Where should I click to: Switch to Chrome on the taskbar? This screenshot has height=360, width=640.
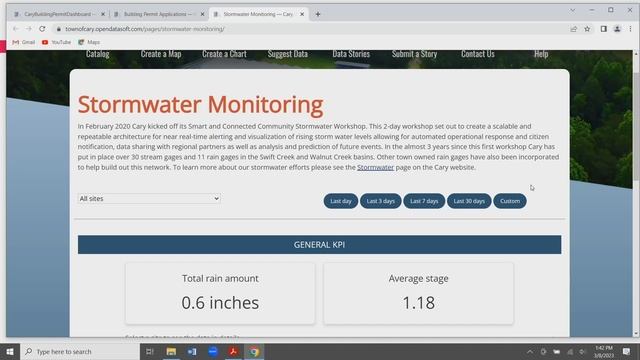pos(254,351)
